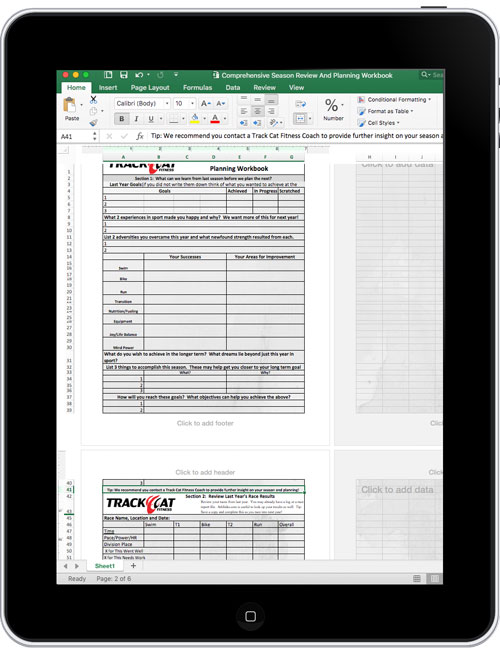
Task: Click the fx insert function icon
Action: [x=140, y=136]
